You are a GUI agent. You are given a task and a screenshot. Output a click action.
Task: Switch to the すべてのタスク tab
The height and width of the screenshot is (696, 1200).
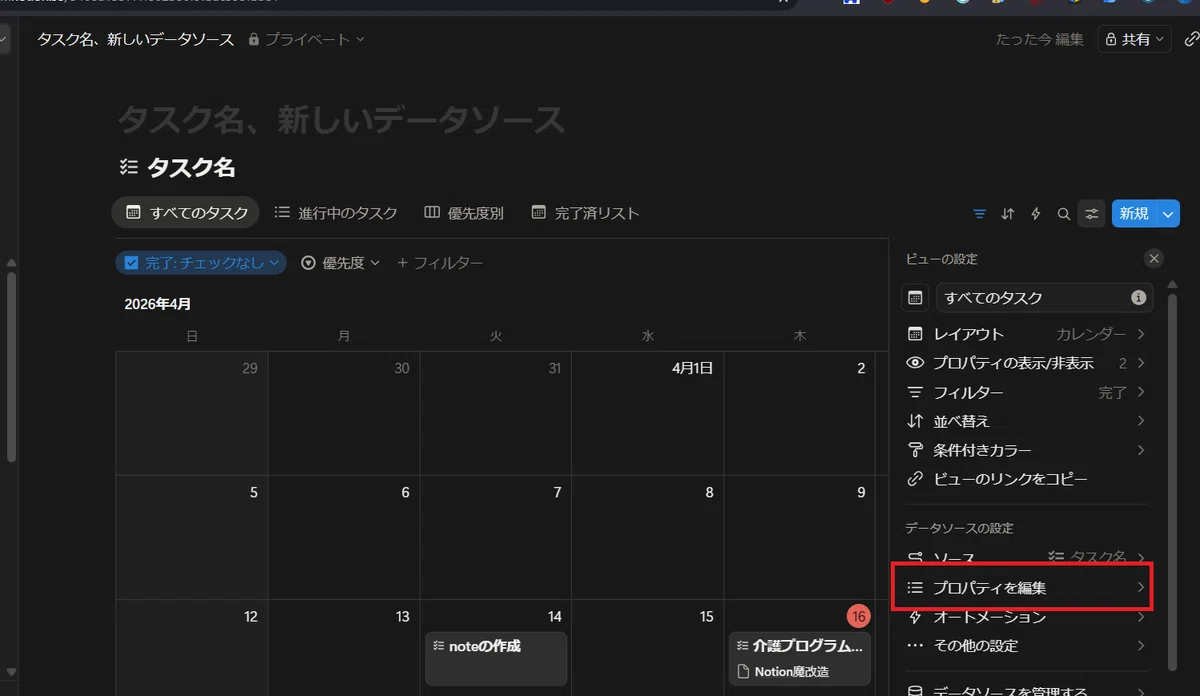pyautogui.click(x=186, y=213)
